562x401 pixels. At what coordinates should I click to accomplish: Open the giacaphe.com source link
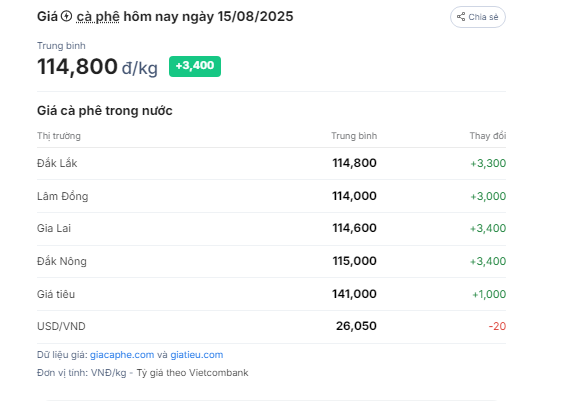pyautogui.click(x=122, y=355)
